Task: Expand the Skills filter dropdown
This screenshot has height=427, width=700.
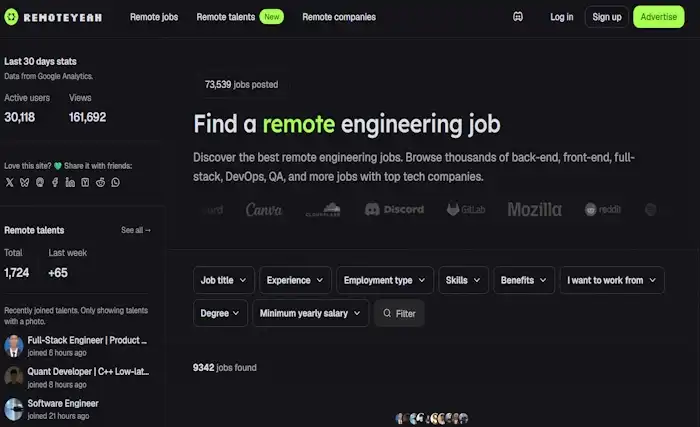Action: (x=463, y=280)
